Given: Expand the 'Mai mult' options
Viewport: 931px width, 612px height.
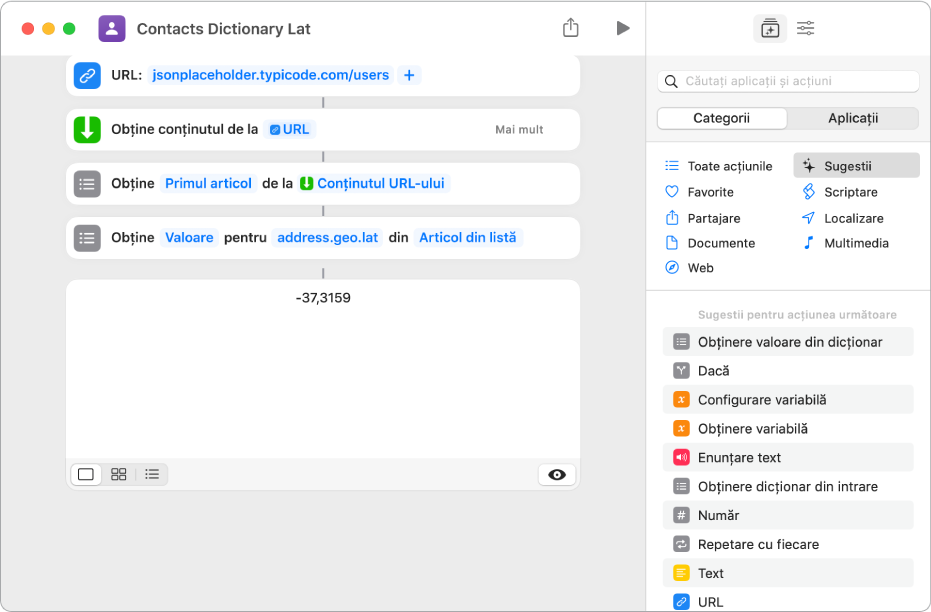Looking at the screenshot, I should pos(519,129).
